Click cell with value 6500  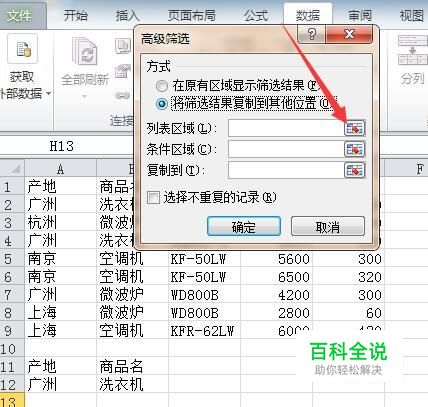pyautogui.click(x=276, y=277)
